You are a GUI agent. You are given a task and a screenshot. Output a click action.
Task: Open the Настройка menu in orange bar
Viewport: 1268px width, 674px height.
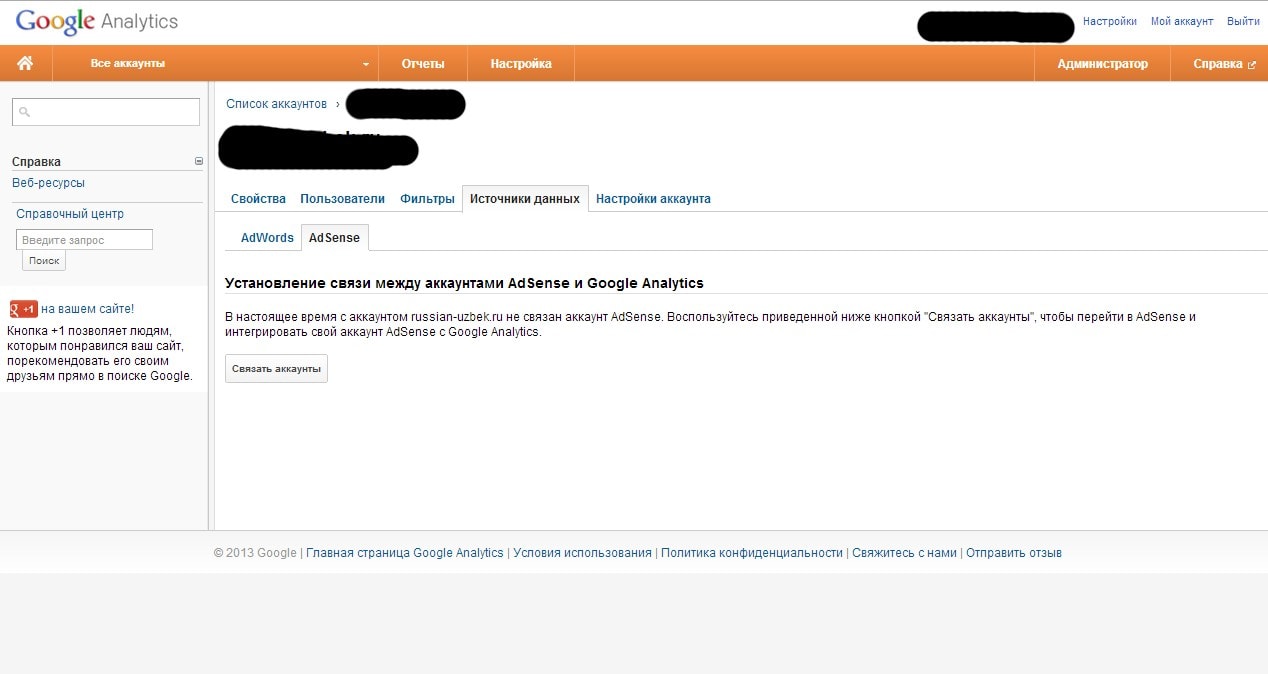(x=521, y=63)
